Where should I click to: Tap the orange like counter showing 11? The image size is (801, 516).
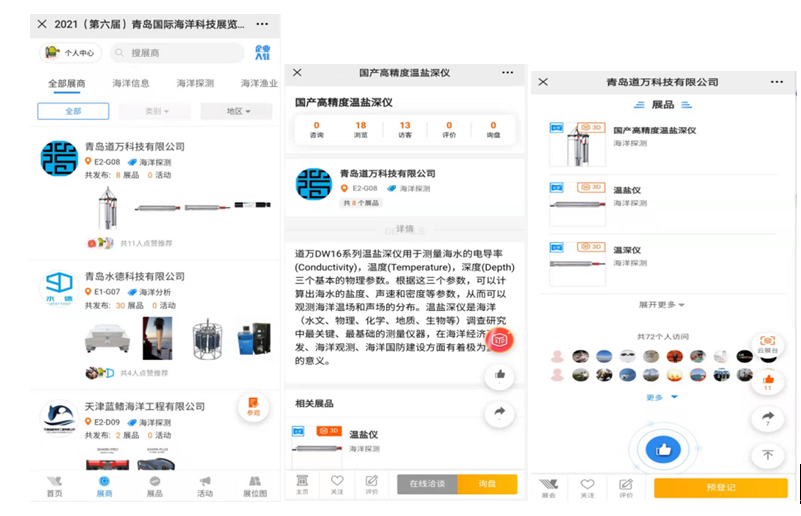pos(767,381)
